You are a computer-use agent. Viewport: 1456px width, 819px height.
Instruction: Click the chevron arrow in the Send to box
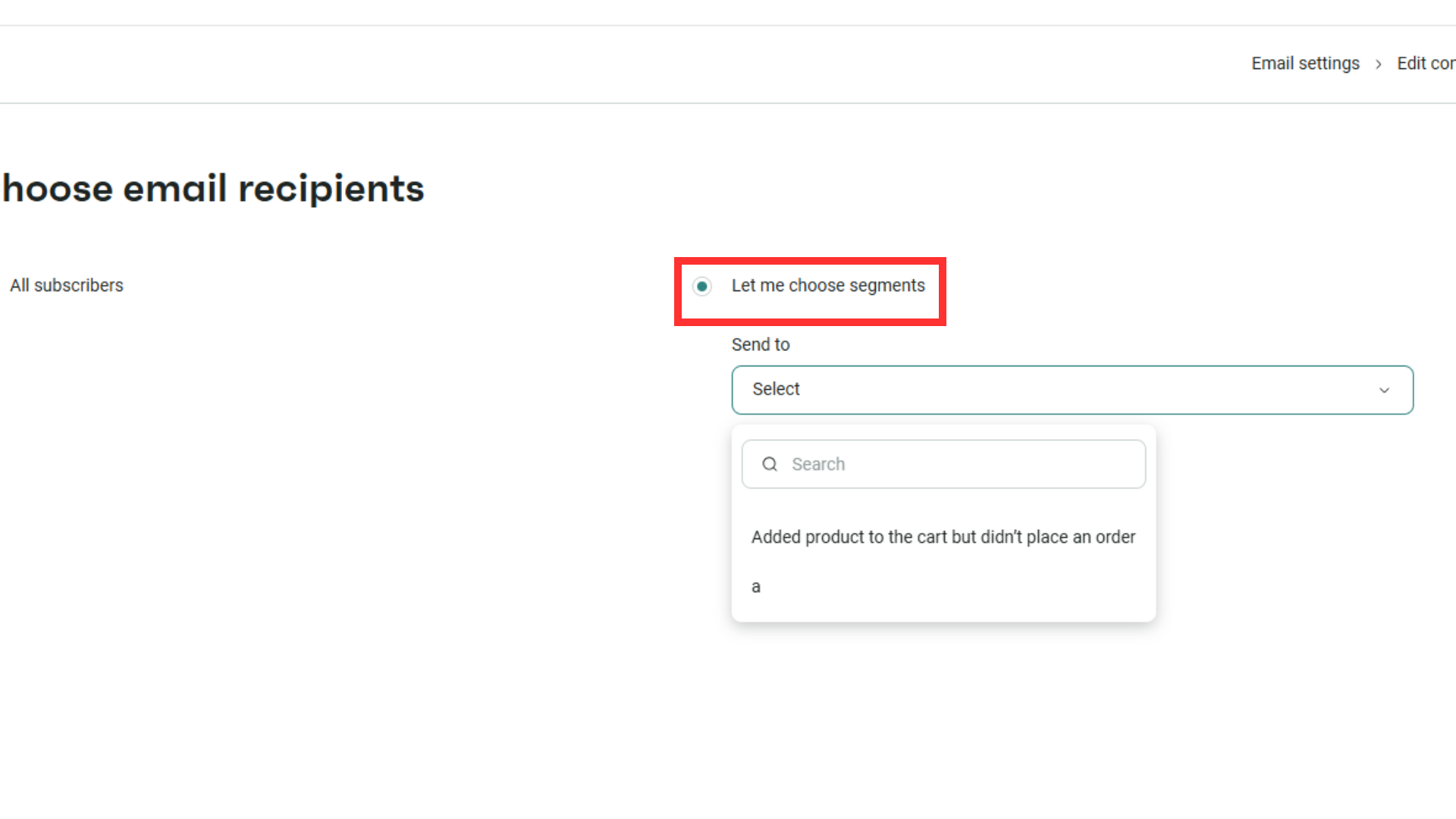tap(1384, 391)
